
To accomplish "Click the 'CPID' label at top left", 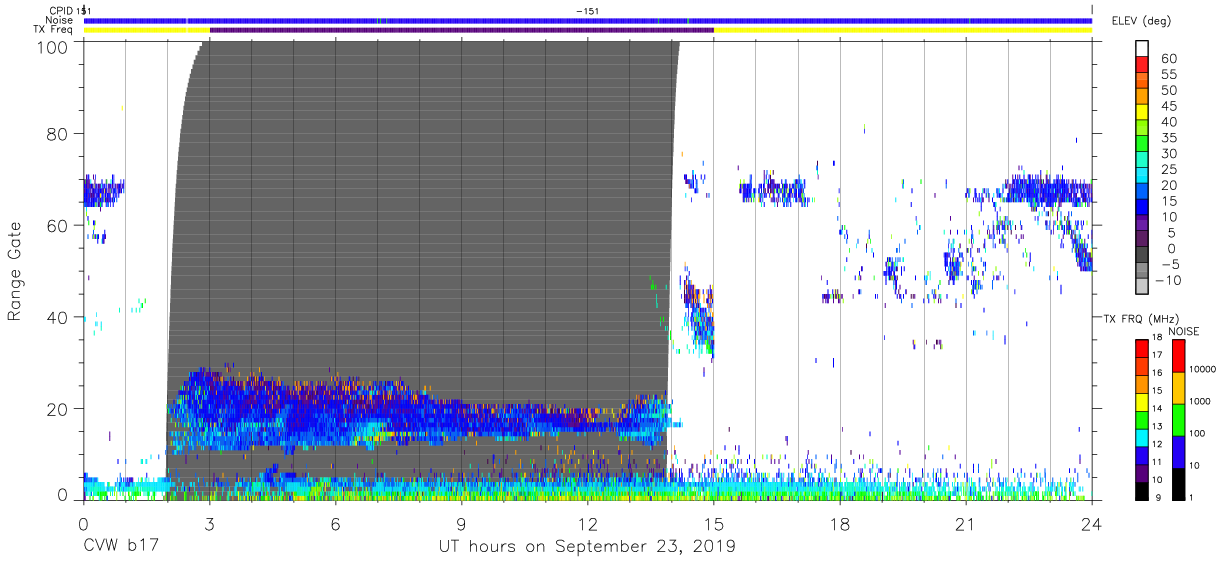I will click(60, 10).
